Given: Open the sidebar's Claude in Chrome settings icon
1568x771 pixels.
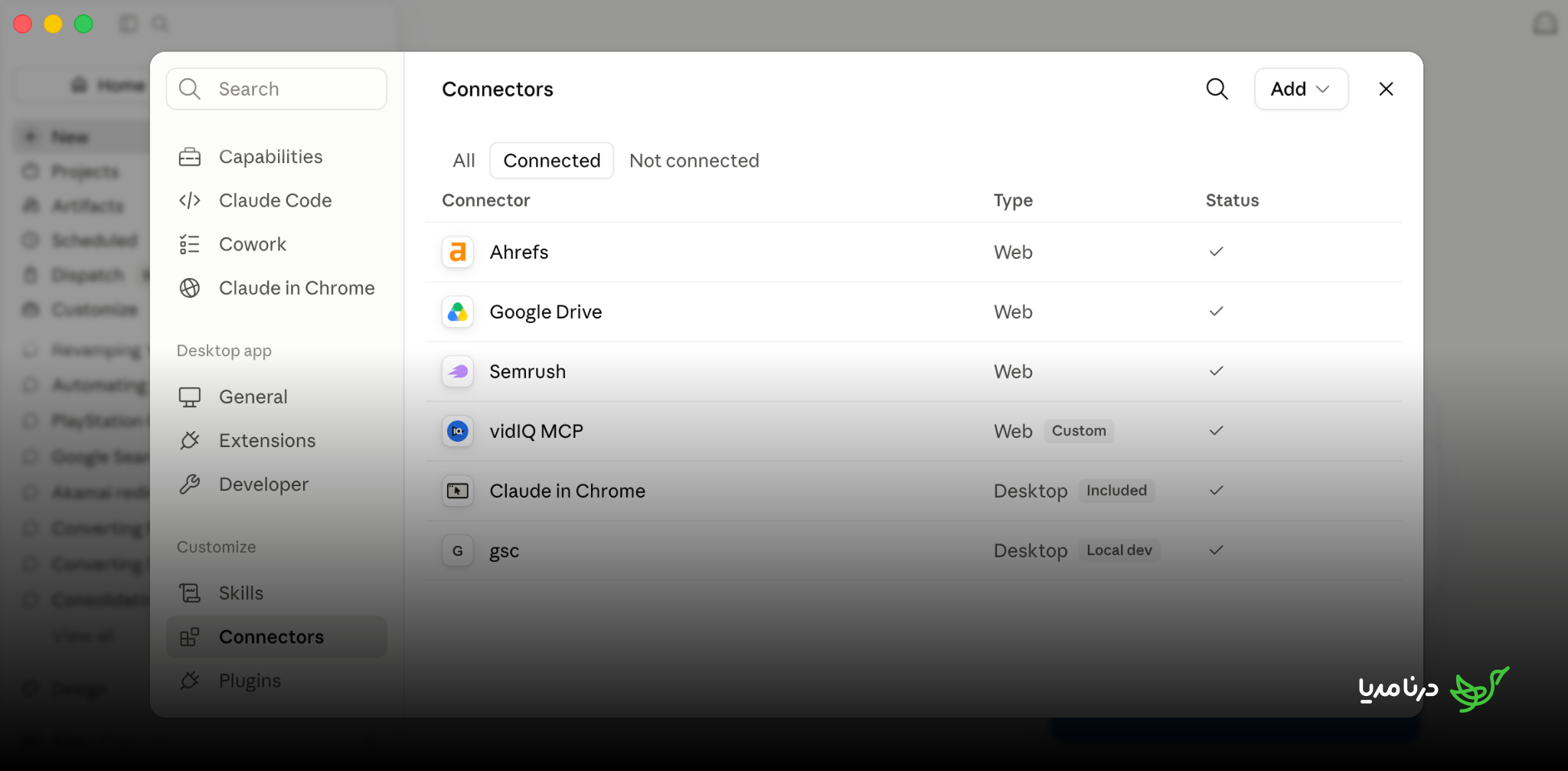Looking at the screenshot, I should [190, 288].
